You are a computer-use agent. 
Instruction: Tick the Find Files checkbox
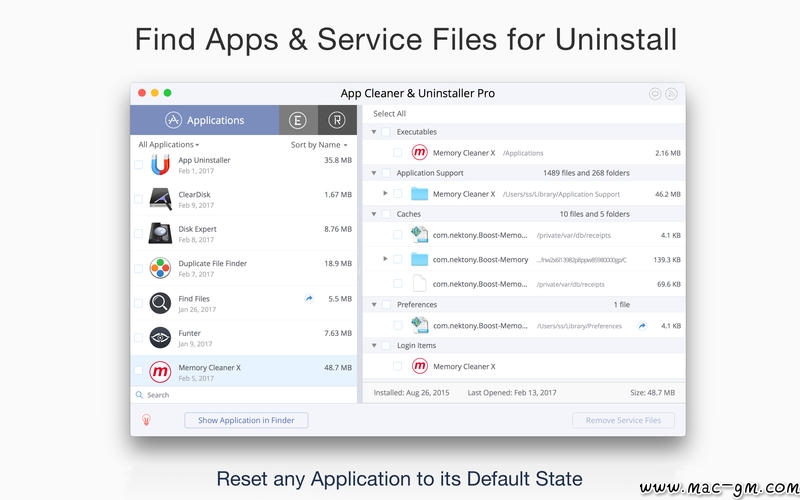[x=138, y=303]
